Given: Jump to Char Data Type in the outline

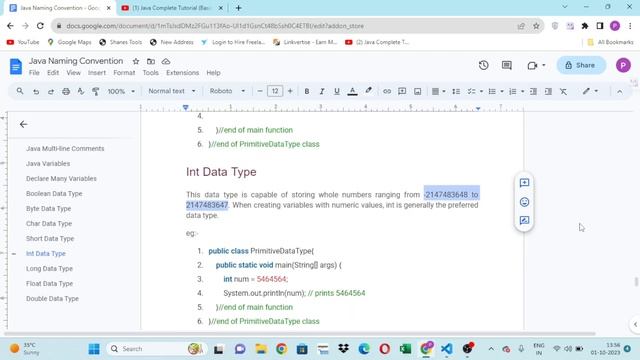Looking at the screenshot, I should [x=49, y=223].
